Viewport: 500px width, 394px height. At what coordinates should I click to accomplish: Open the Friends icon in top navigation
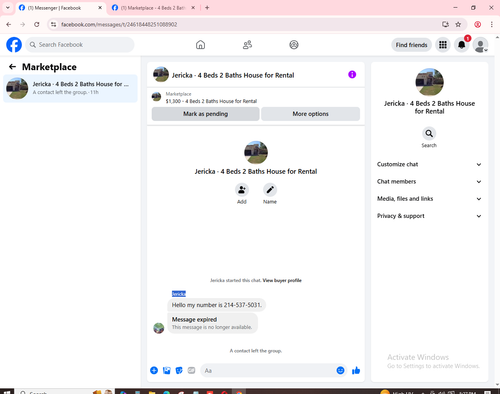(247, 45)
